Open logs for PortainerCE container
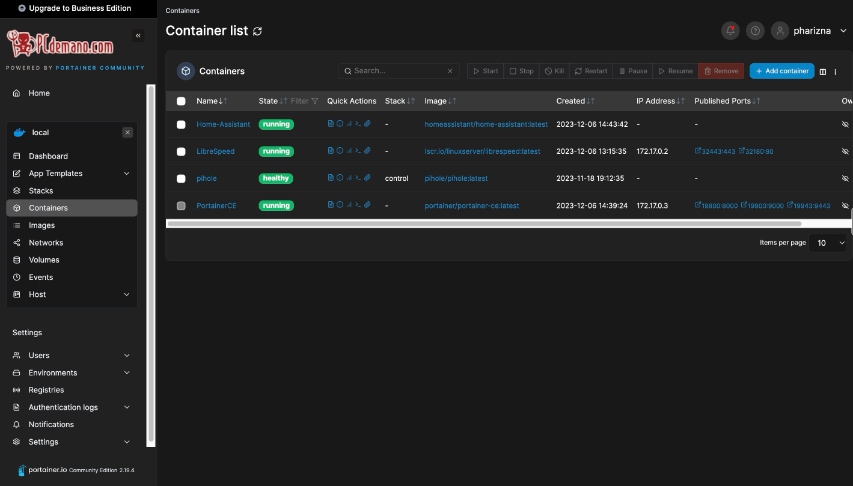Screen dimensions: 853x486 [x=330, y=205]
